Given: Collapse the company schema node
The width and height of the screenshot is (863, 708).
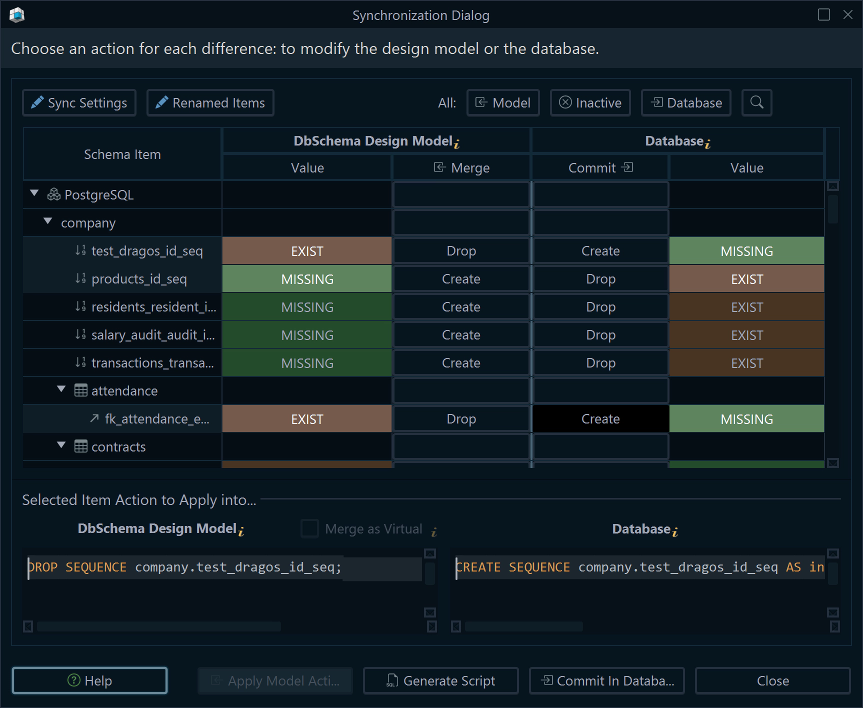Looking at the screenshot, I should (x=46, y=222).
